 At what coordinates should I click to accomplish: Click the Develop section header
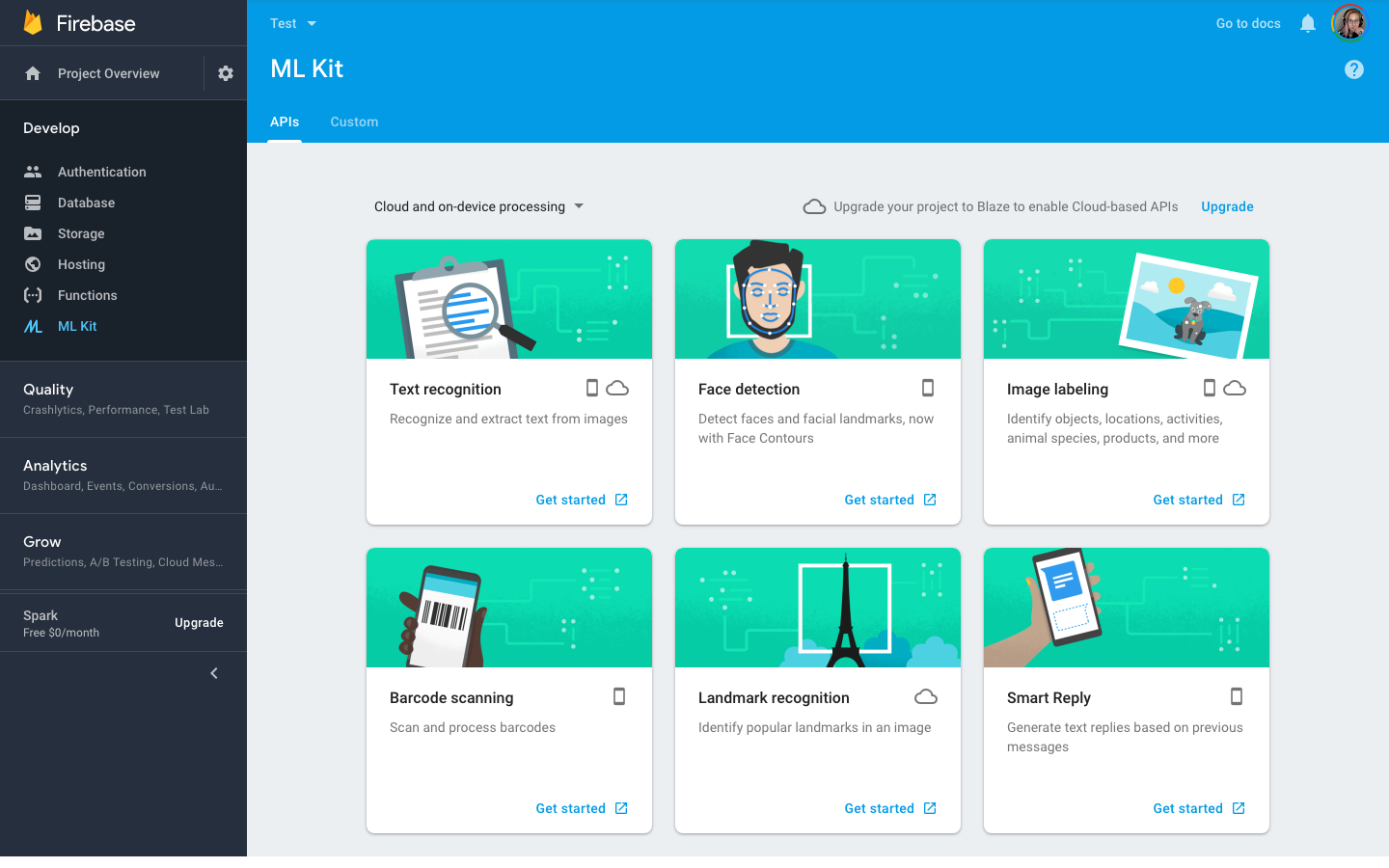pyautogui.click(x=51, y=128)
